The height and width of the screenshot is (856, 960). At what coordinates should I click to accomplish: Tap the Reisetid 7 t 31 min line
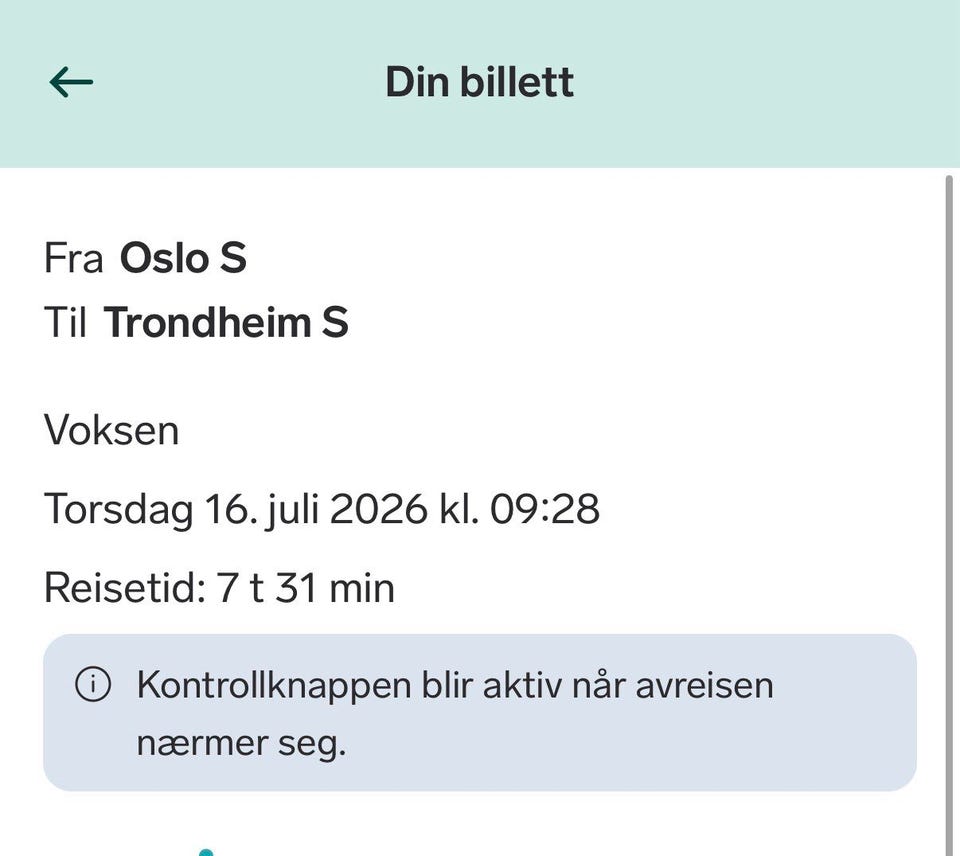219,588
